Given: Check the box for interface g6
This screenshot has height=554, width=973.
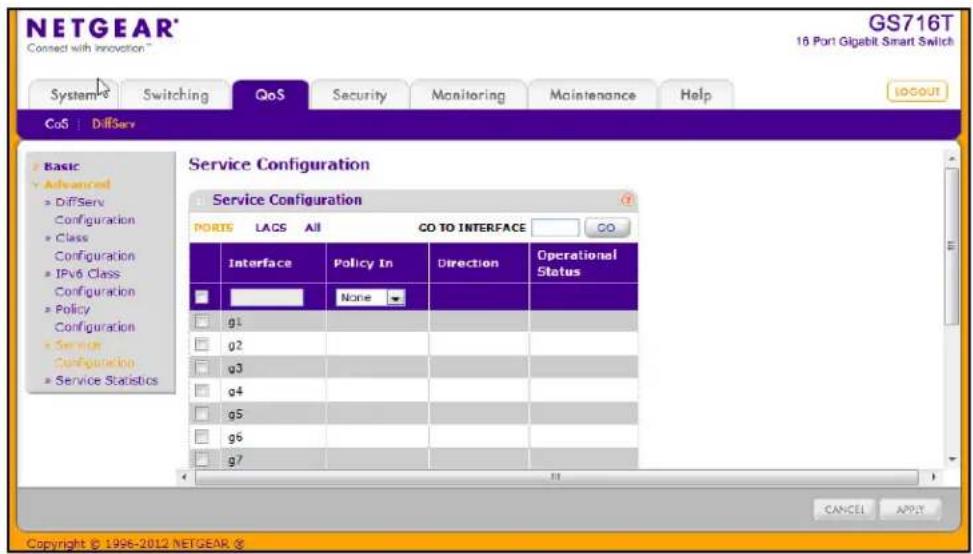Looking at the screenshot, I should coord(202,437).
